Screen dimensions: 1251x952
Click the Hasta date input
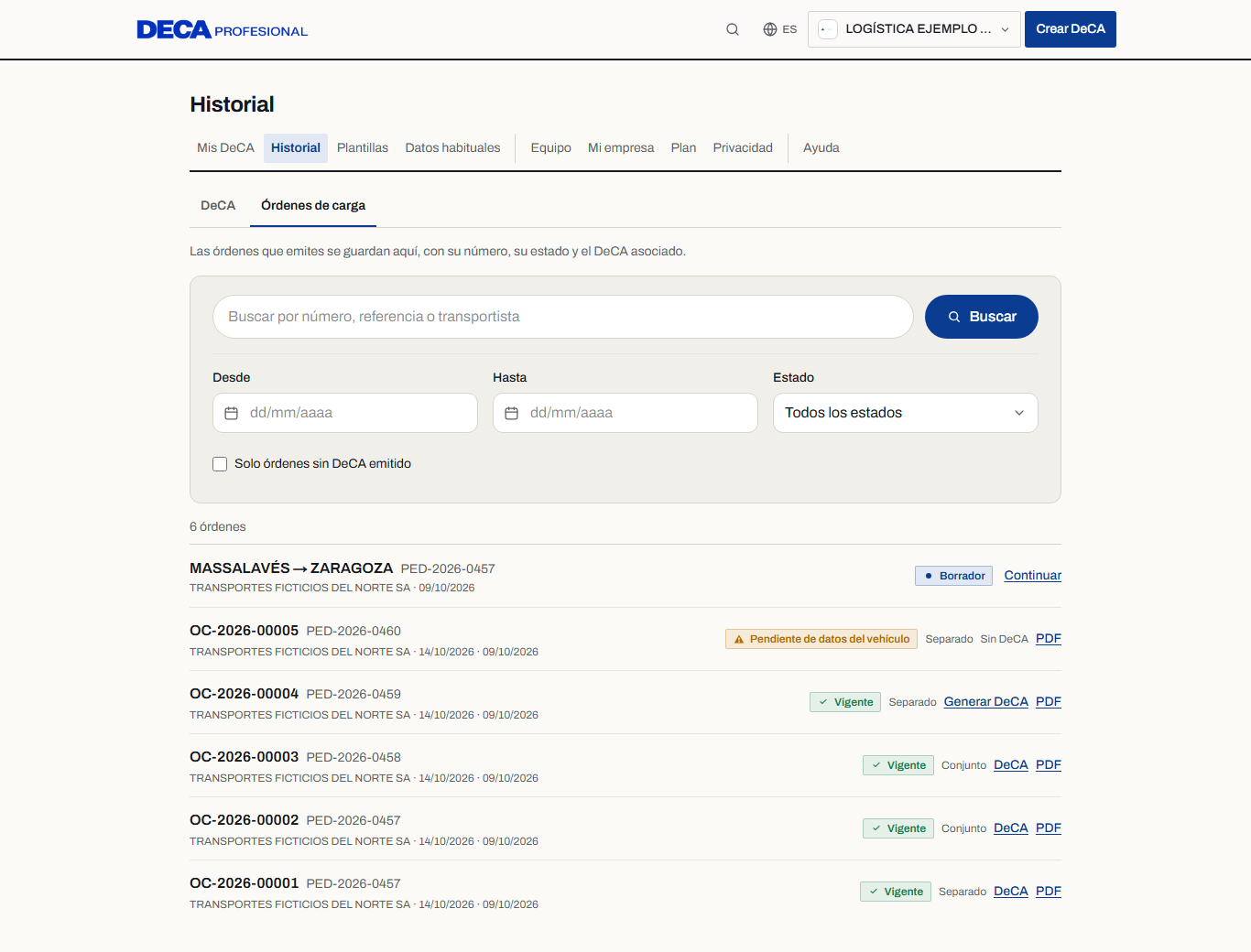pyautogui.click(x=625, y=413)
